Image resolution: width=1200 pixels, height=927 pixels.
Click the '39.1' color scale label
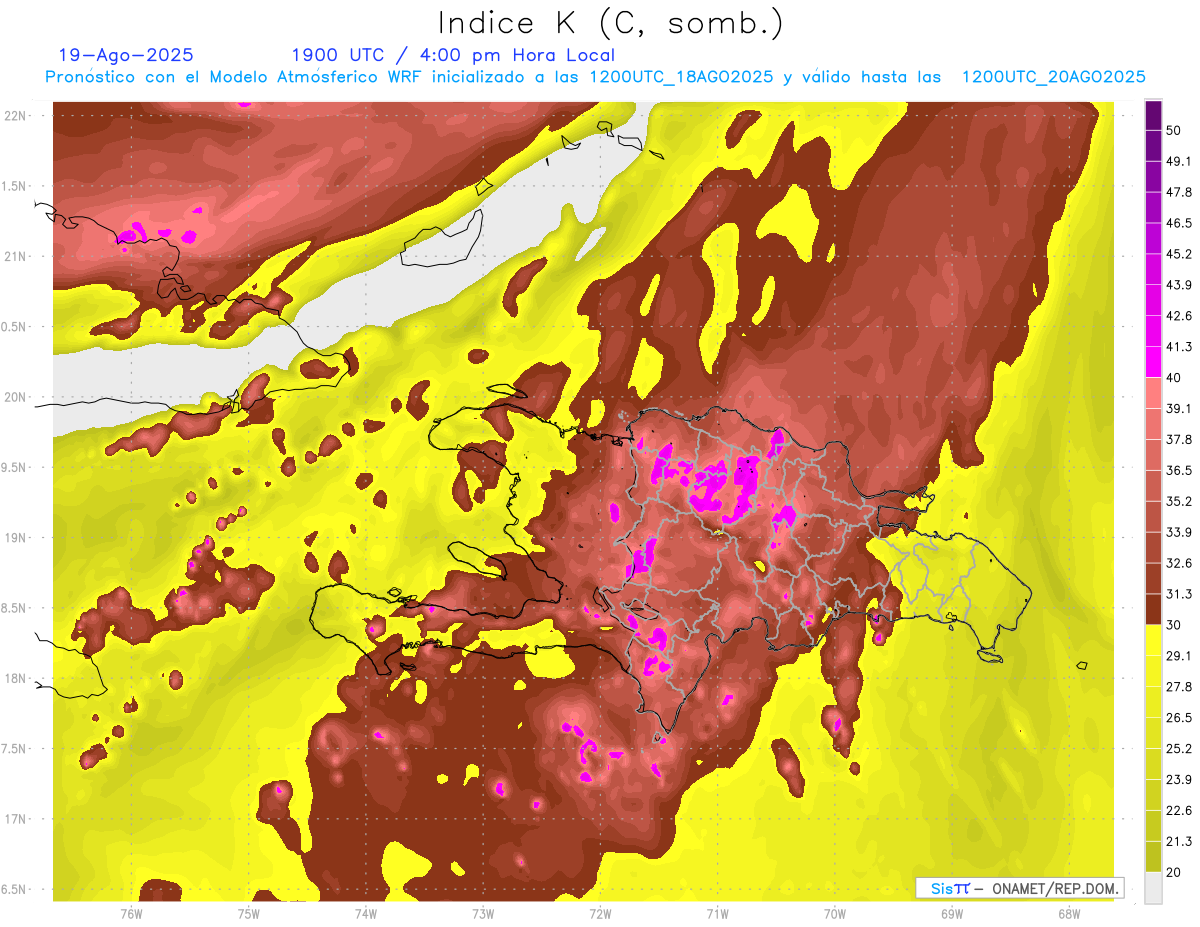1179,409
